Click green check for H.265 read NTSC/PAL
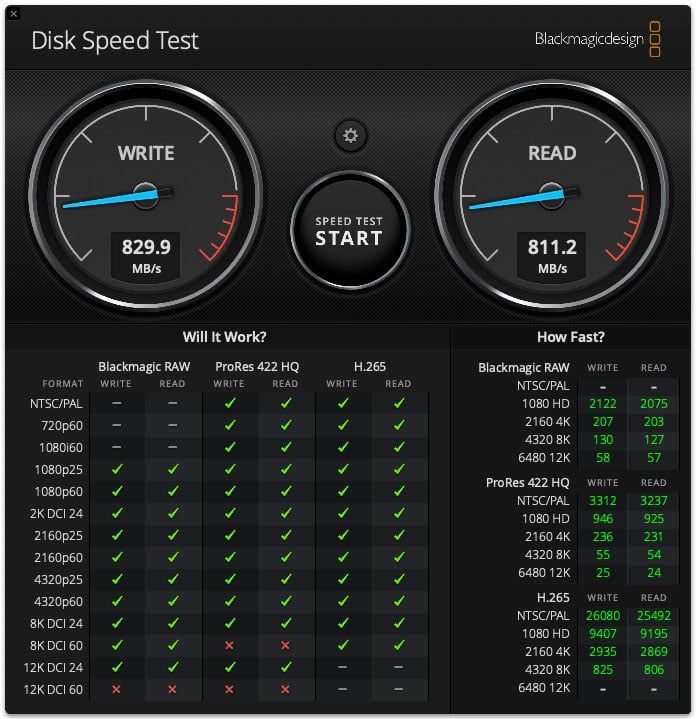Screen dimensions: 696x719 tap(399, 403)
